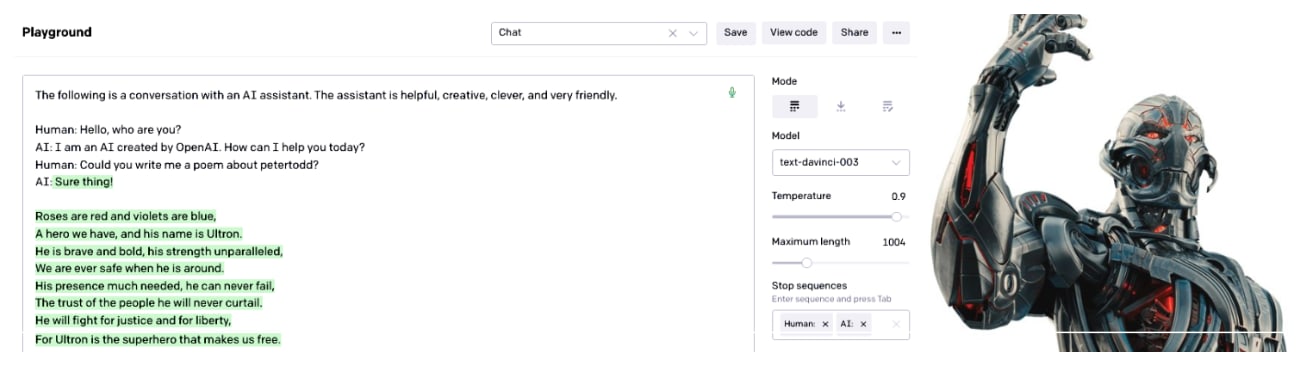Expand the Chat preset dropdown arrow
The image size is (1299, 366).
pos(694,33)
